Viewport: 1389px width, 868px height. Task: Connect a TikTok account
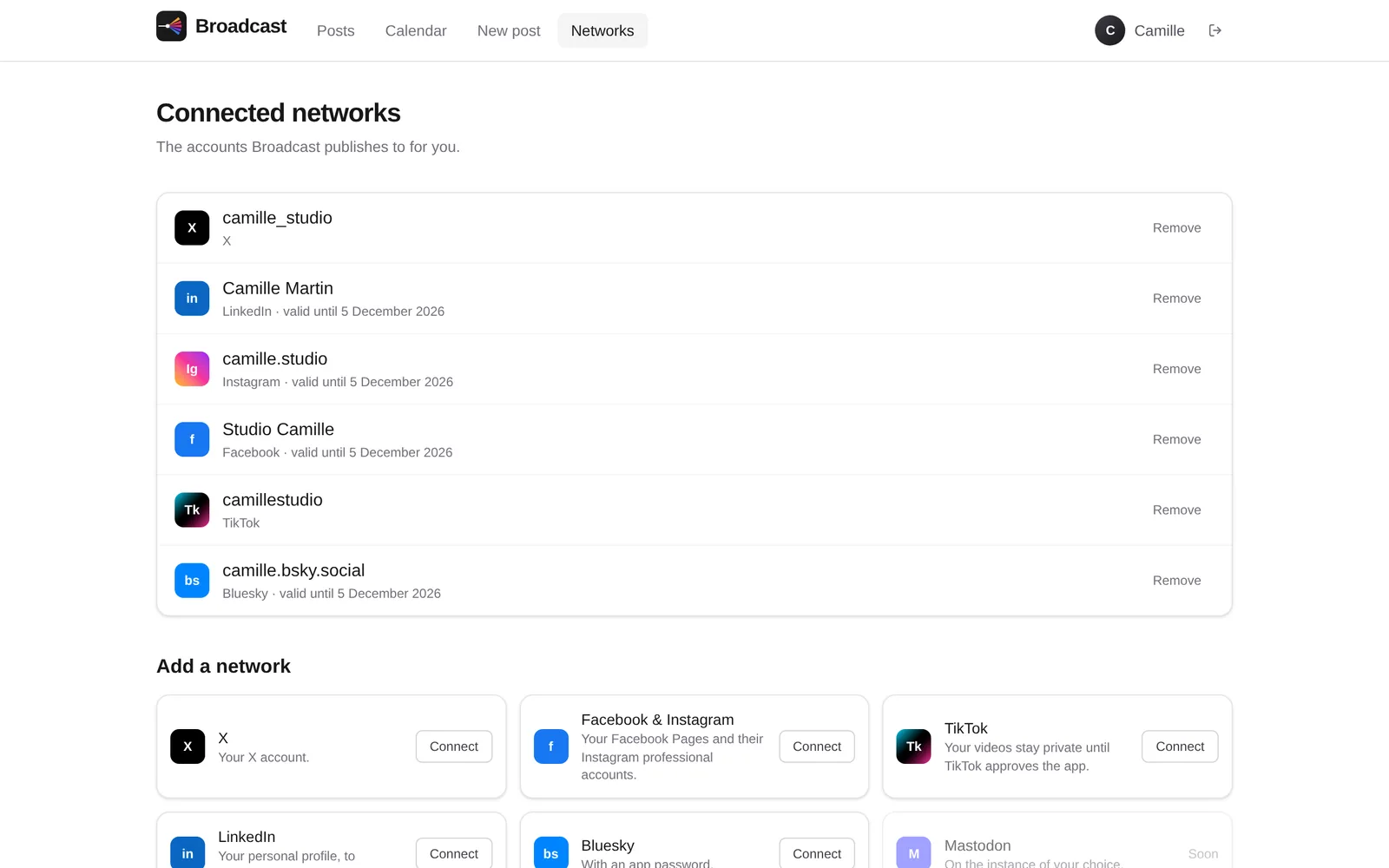coord(1180,746)
